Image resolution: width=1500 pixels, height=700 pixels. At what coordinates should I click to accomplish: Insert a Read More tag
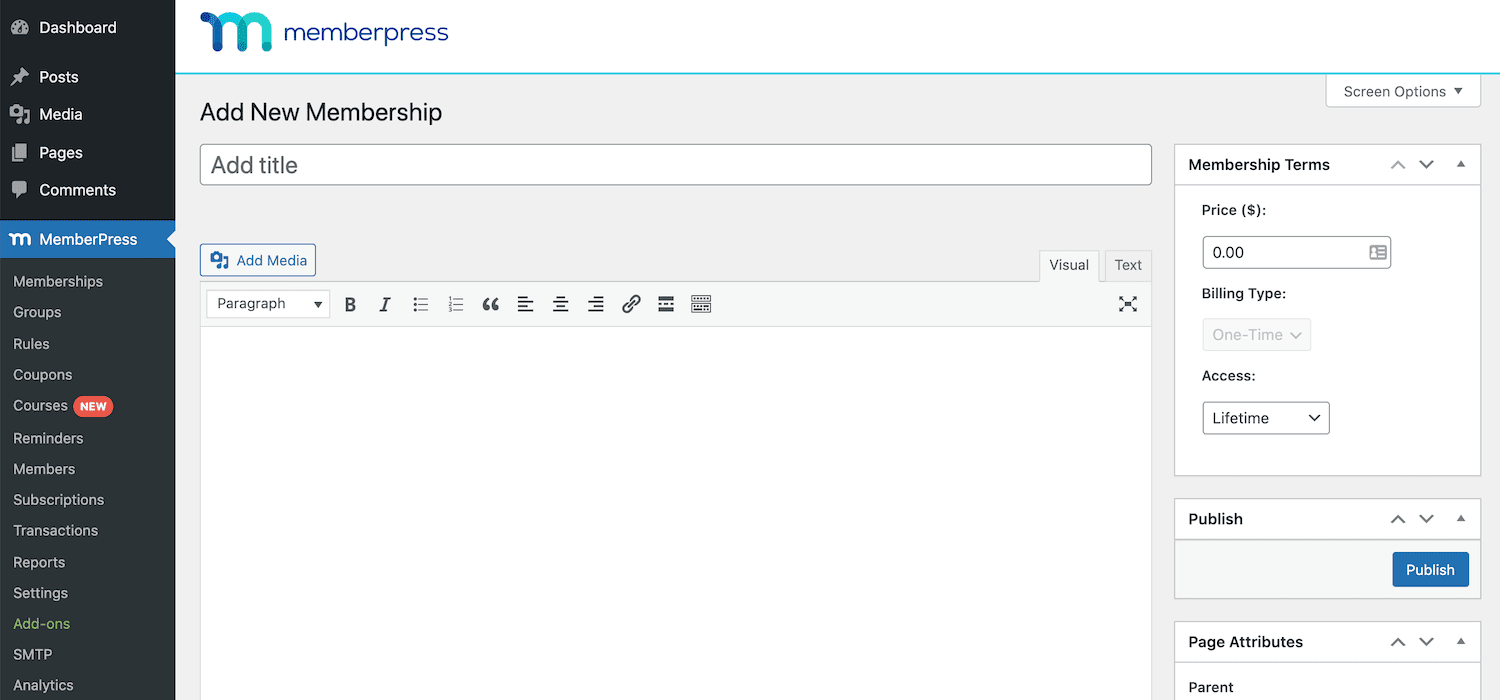click(x=666, y=305)
